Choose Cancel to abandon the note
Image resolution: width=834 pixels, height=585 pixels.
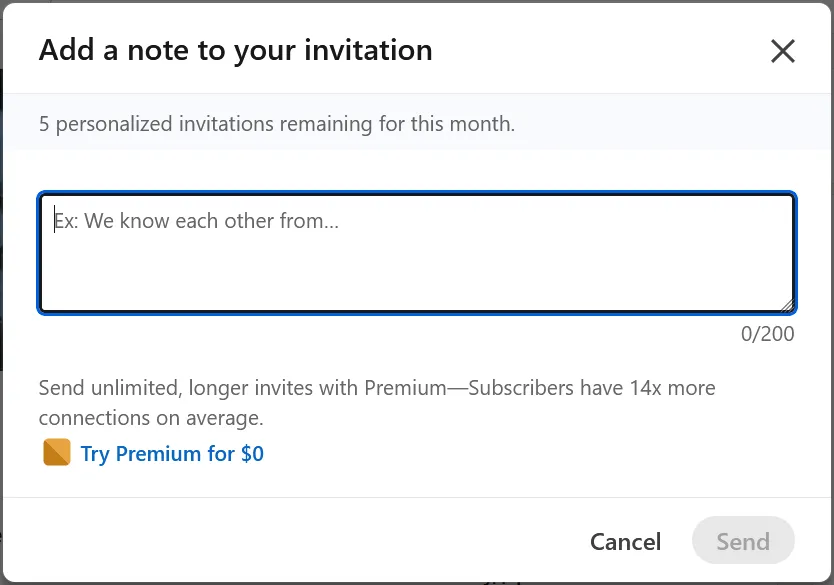click(x=624, y=541)
